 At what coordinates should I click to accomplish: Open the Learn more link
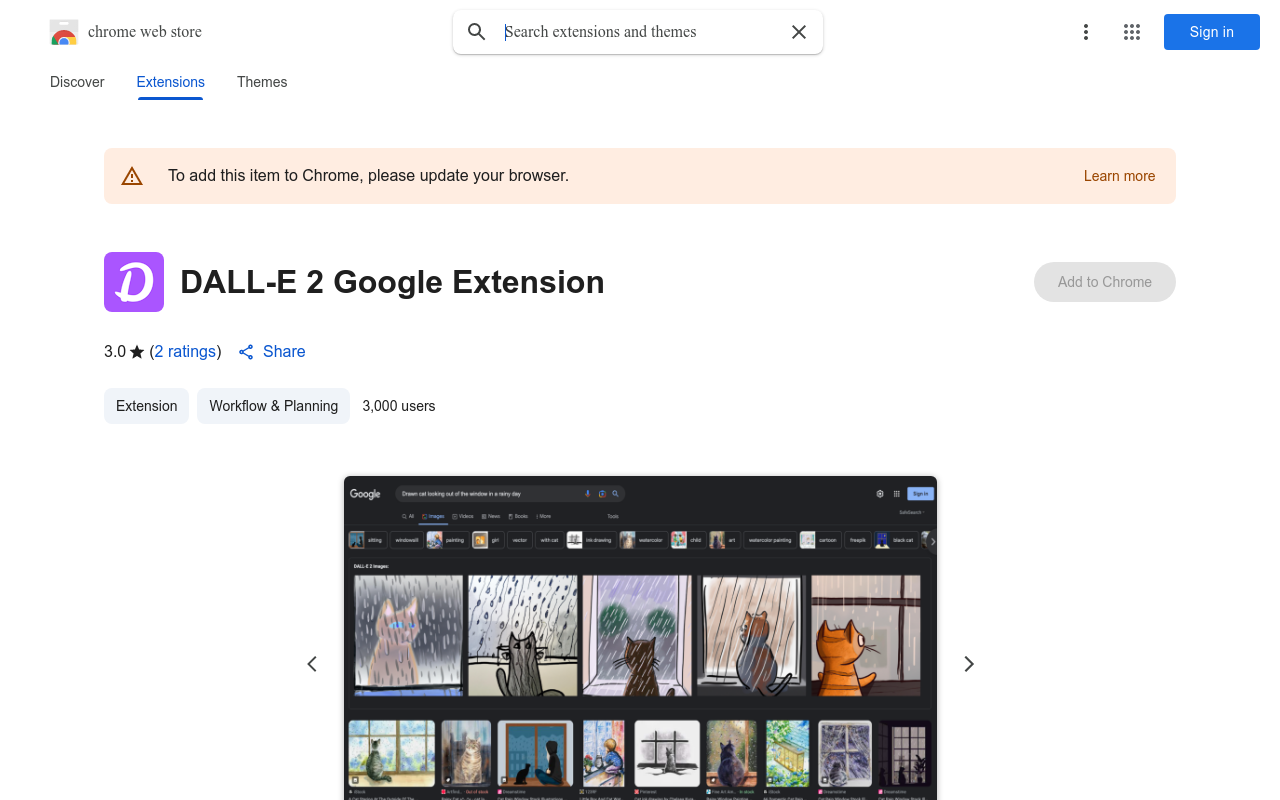[1119, 176]
